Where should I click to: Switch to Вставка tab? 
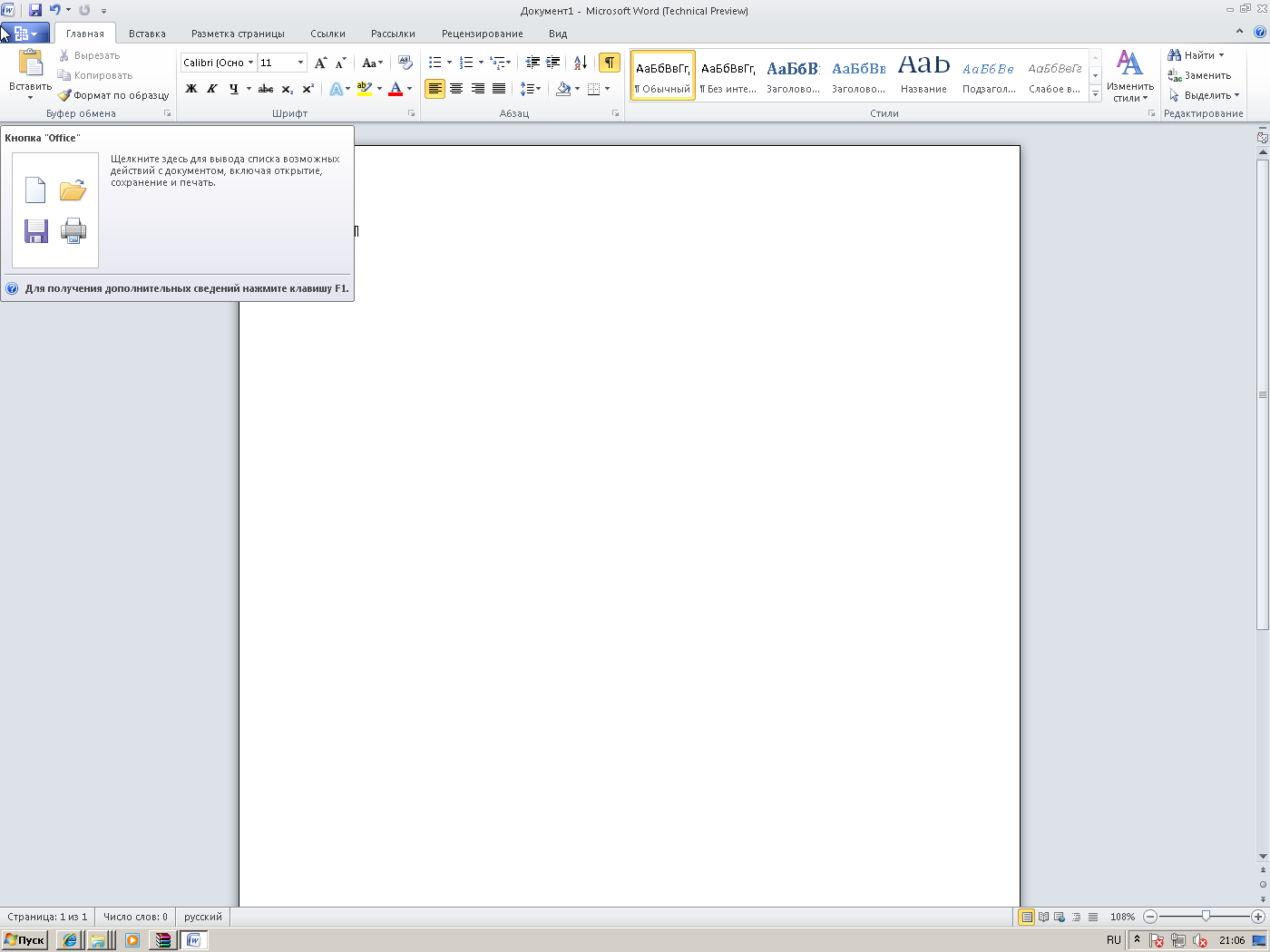point(147,34)
